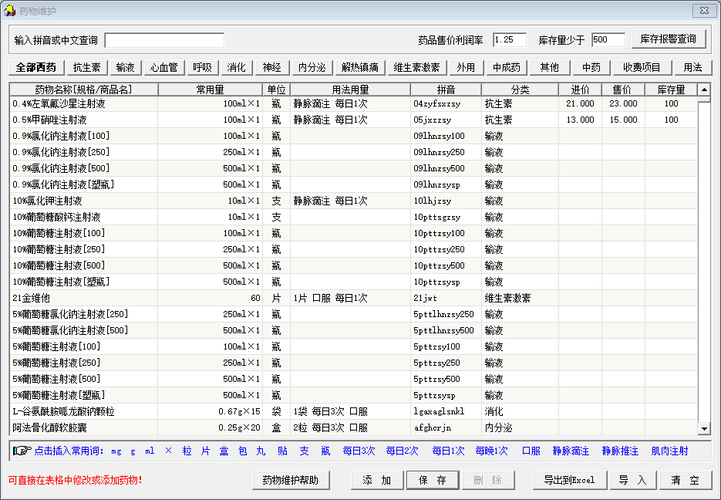Export the list with 导出到Excel

[x=570, y=480]
